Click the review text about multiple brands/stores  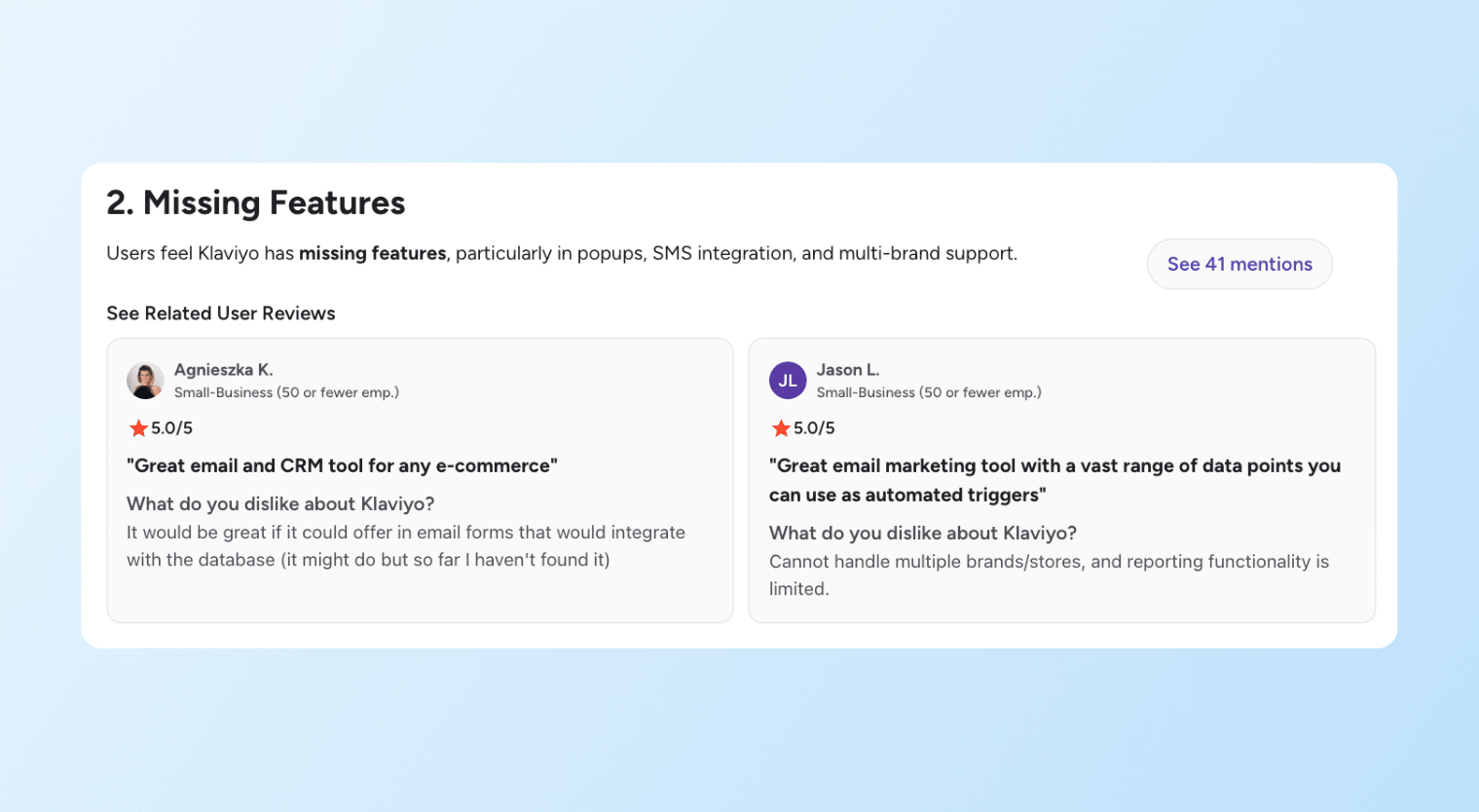1048,574
